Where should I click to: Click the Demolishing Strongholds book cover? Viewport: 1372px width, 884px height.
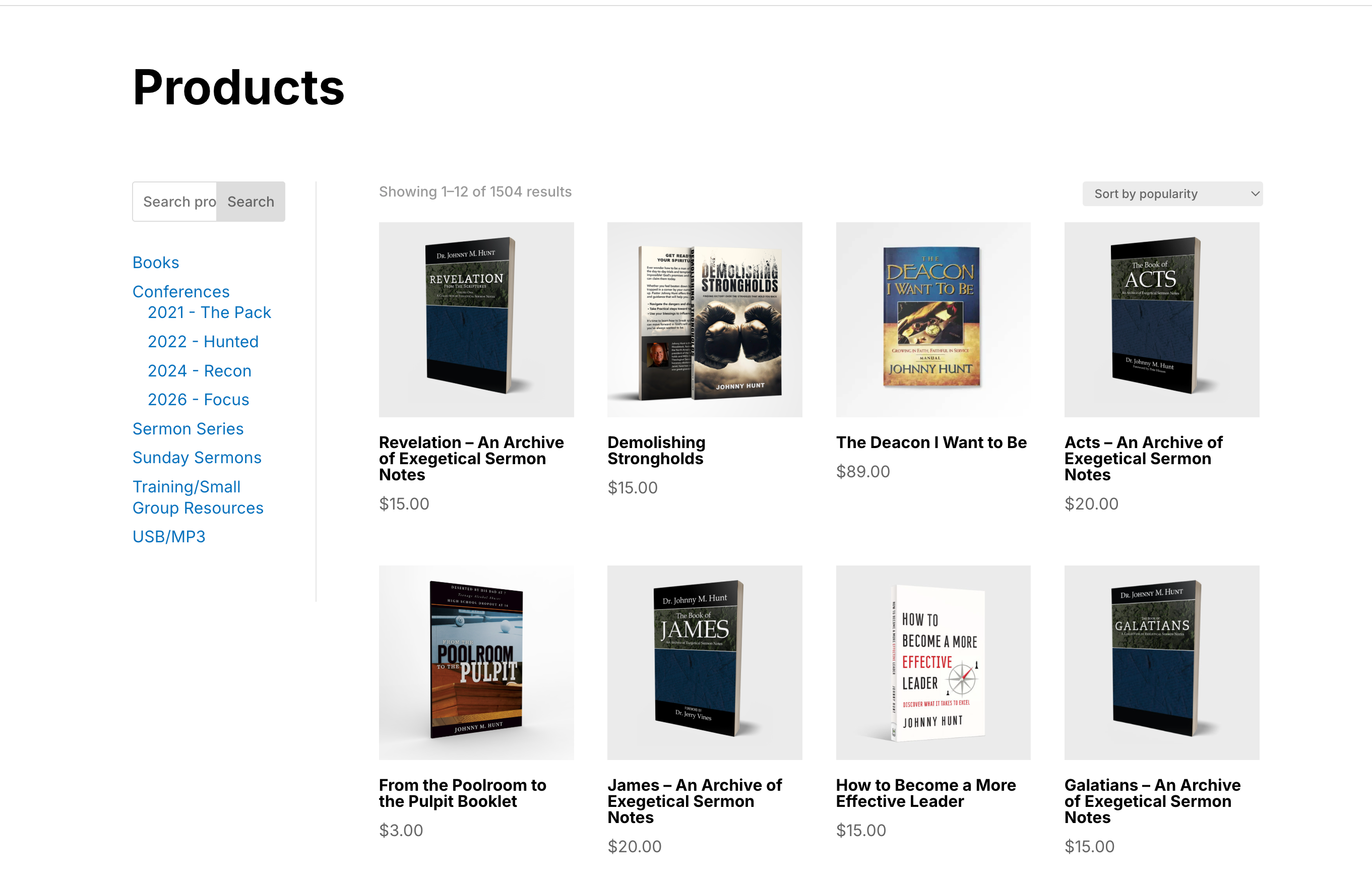point(704,319)
